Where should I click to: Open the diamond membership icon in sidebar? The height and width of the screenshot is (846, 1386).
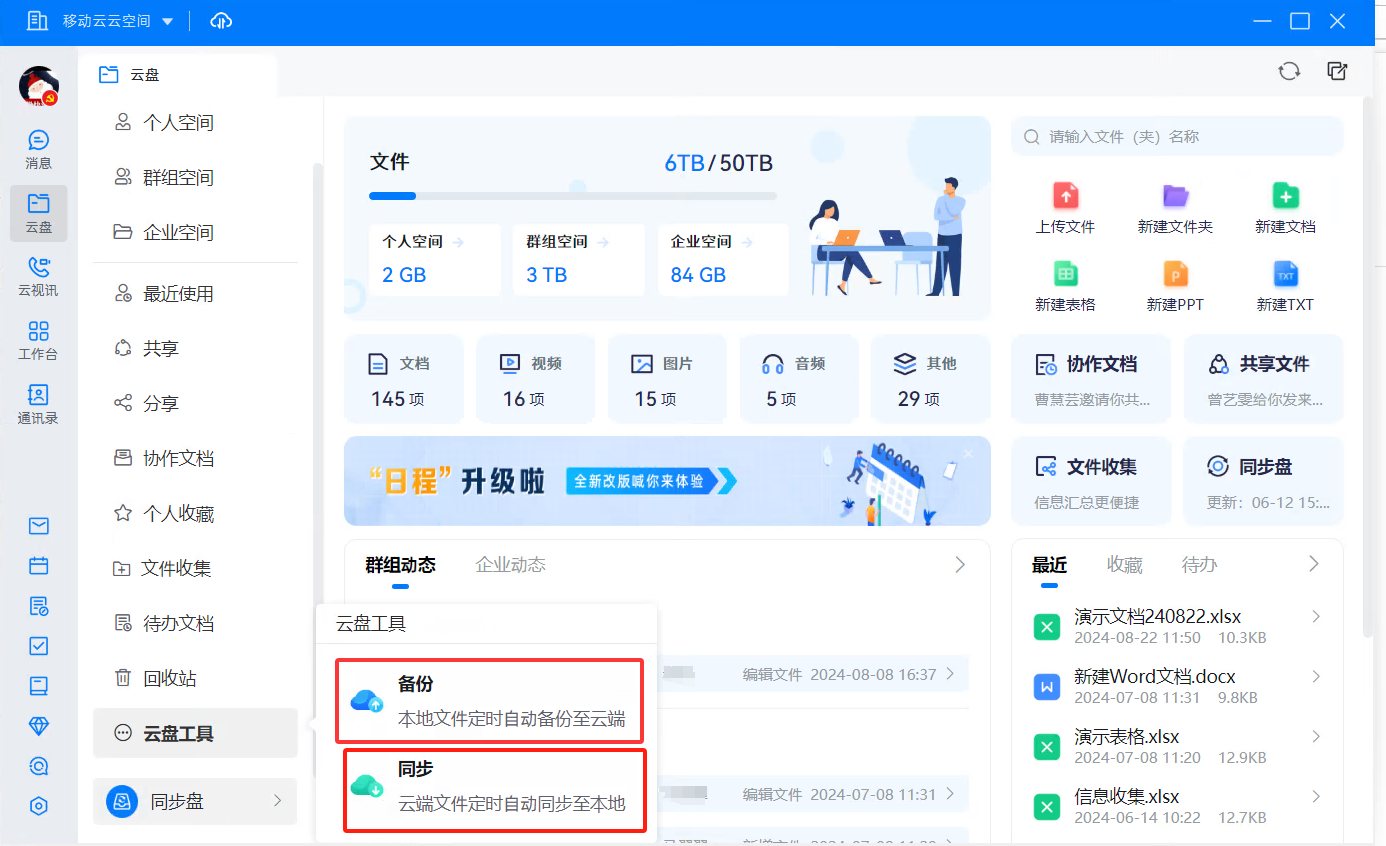pos(39,726)
